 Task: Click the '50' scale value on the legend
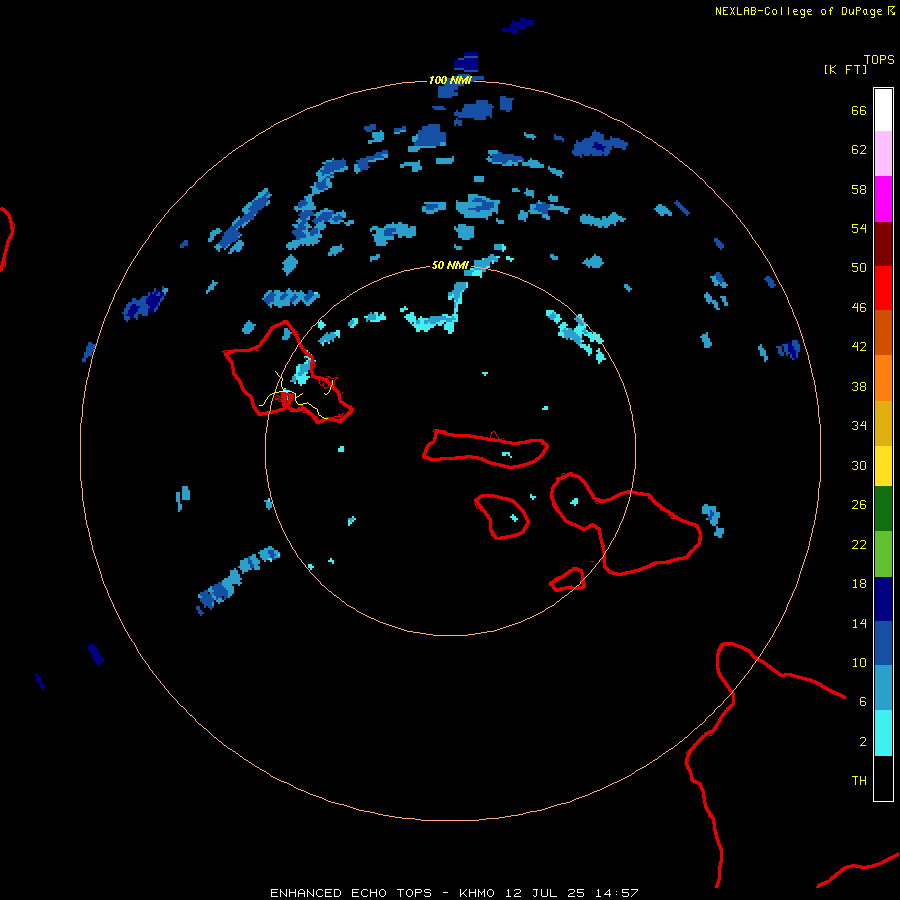(859, 268)
